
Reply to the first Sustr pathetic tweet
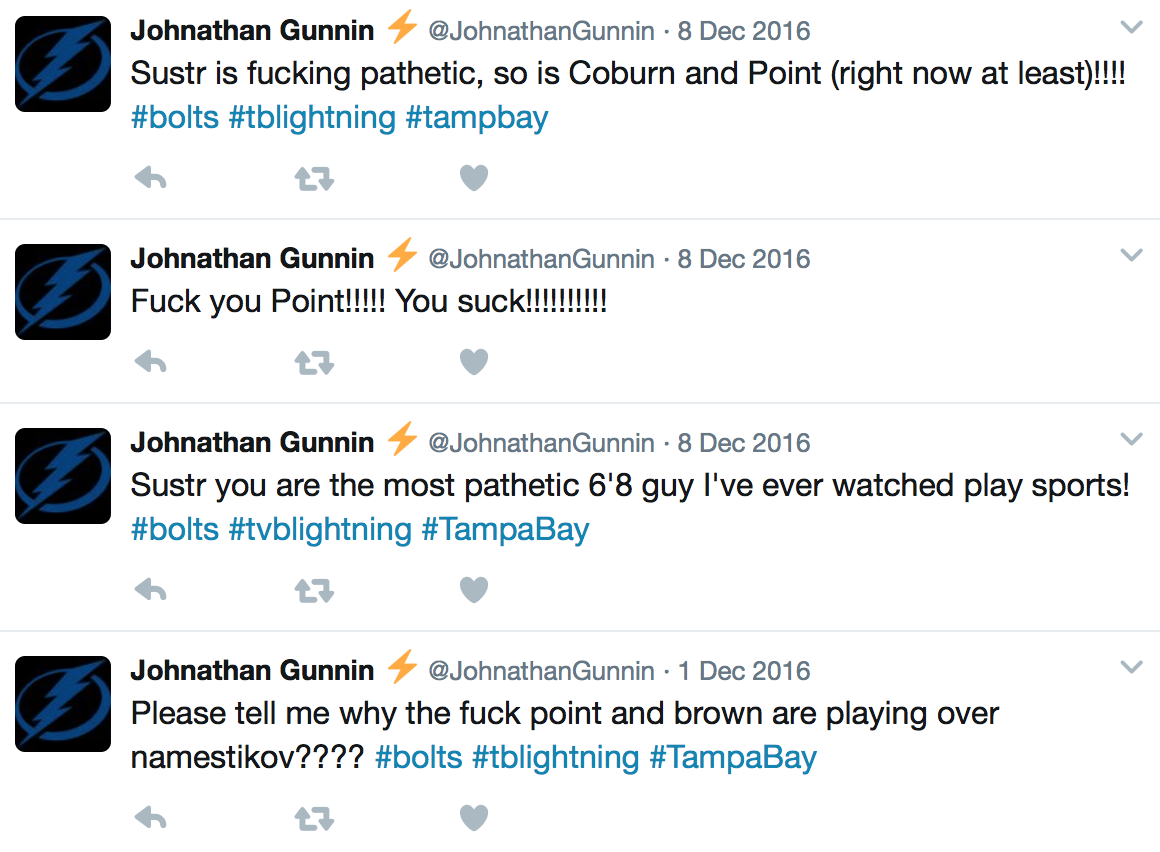151,178
